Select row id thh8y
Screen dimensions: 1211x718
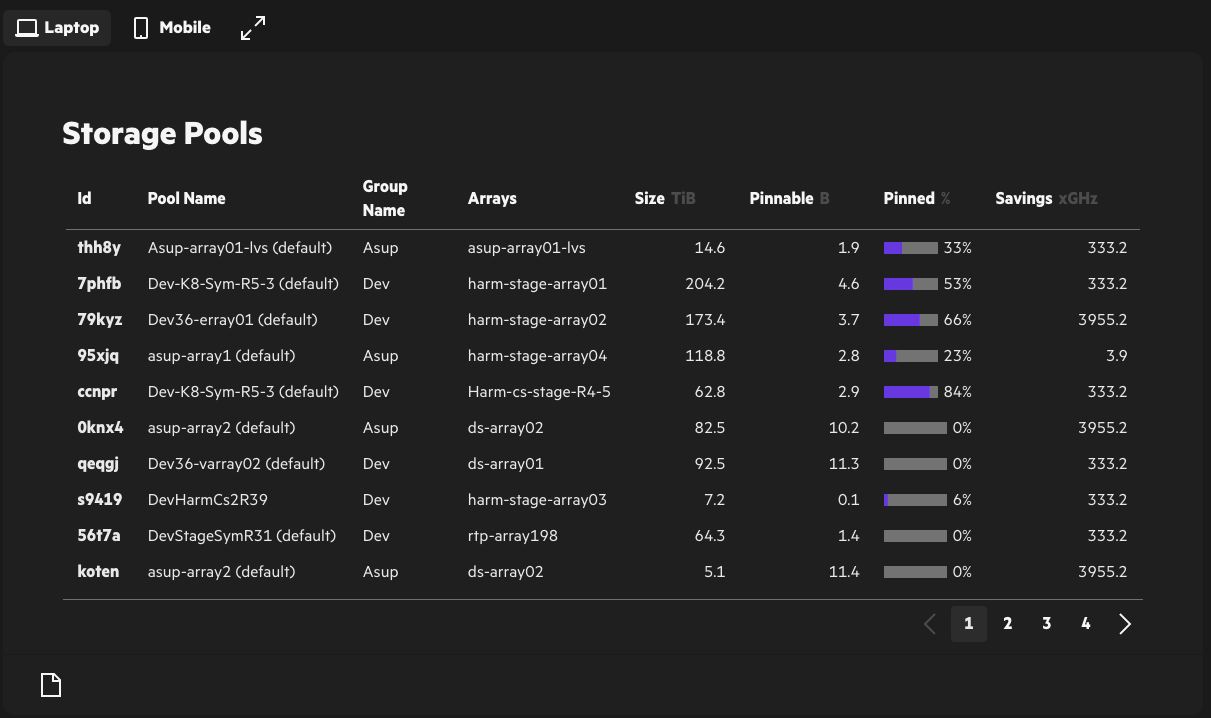point(99,247)
